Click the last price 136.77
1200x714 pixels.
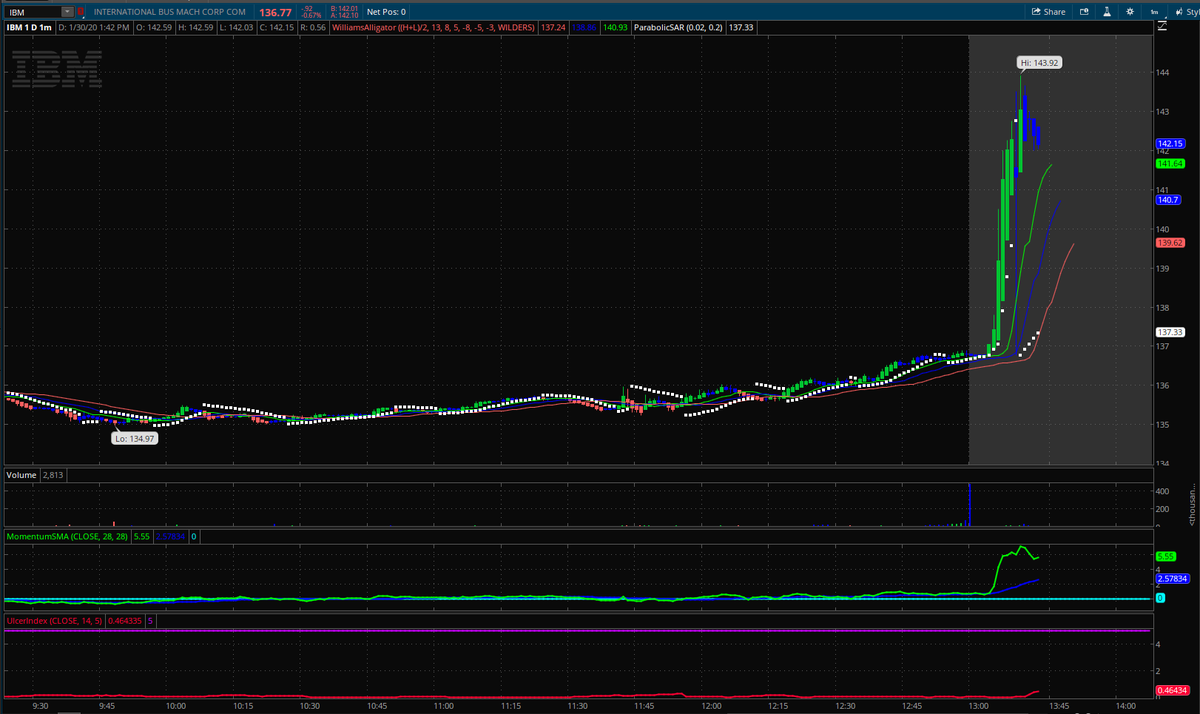274,12
